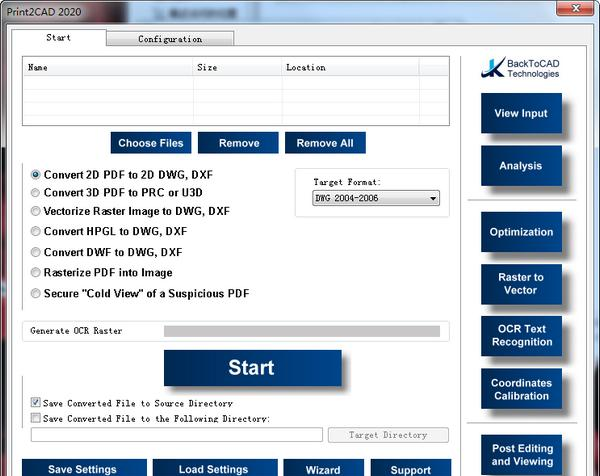Click the disabled Target Directory button

(388, 435)
